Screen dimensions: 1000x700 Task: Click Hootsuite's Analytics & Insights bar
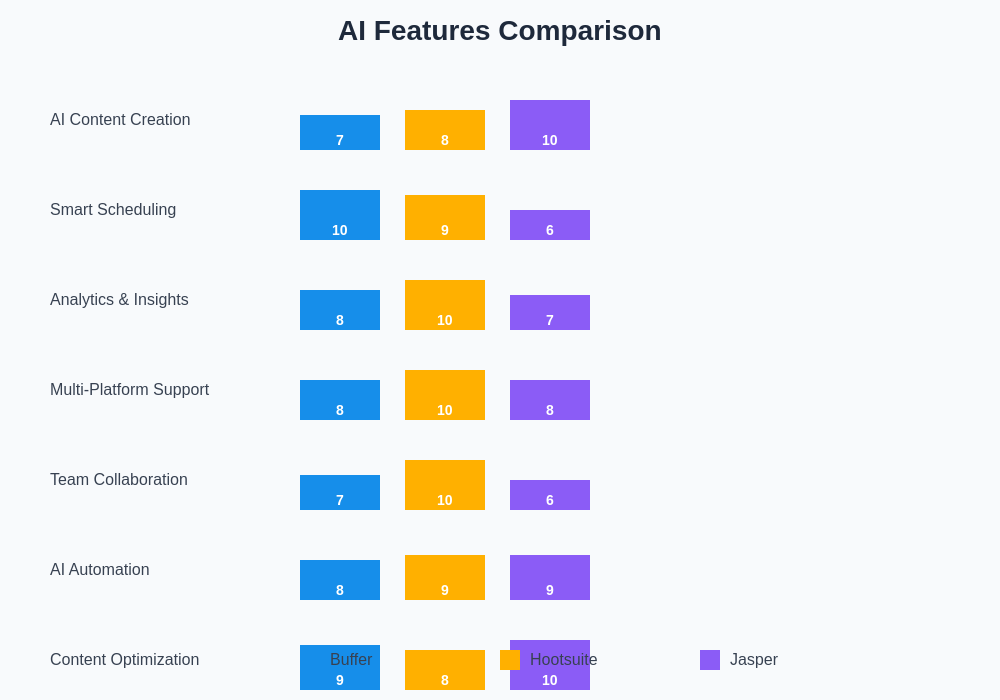click(x=445, y=305)
